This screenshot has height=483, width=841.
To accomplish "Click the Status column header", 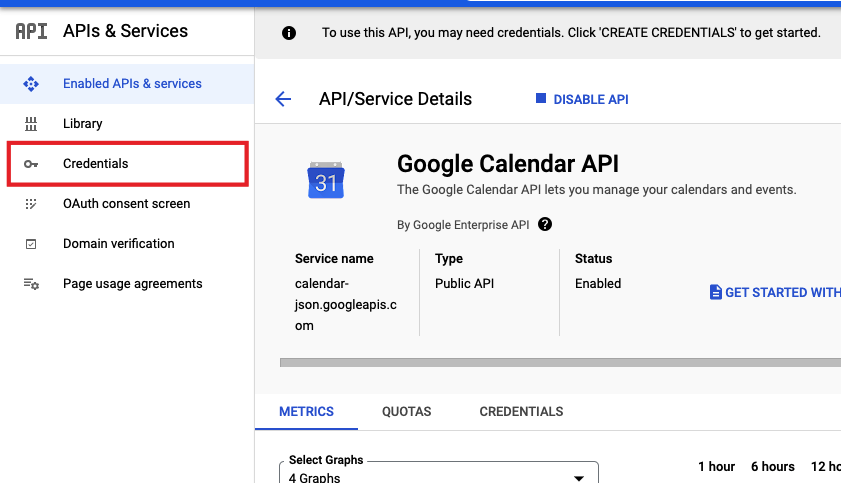I will (x=593, y=259).
